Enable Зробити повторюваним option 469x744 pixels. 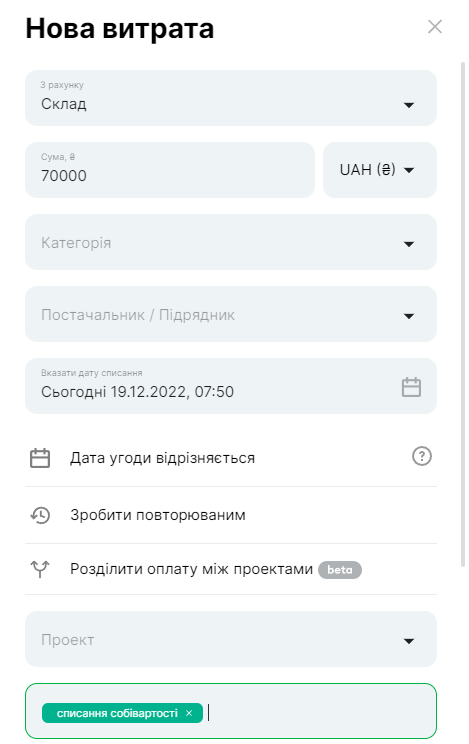point(231,515)
